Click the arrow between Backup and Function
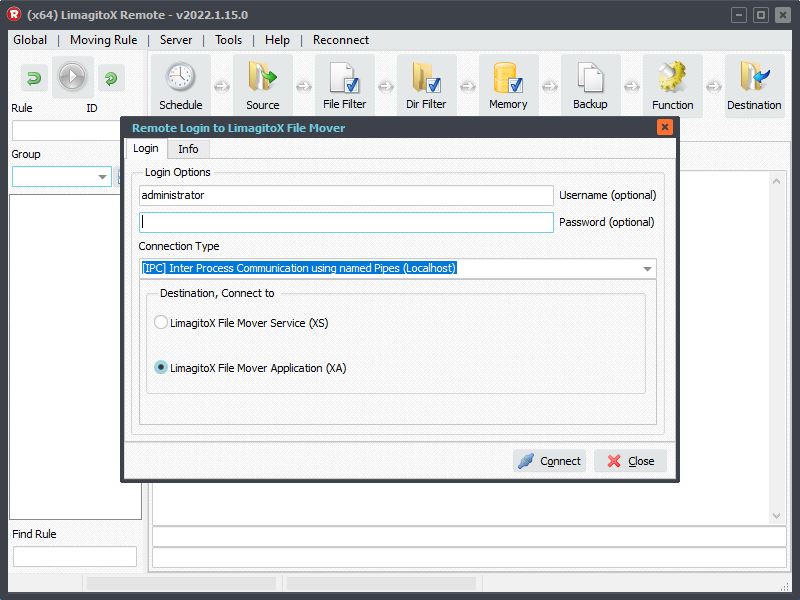The image size is (800, 600). (x=632, y=86)
